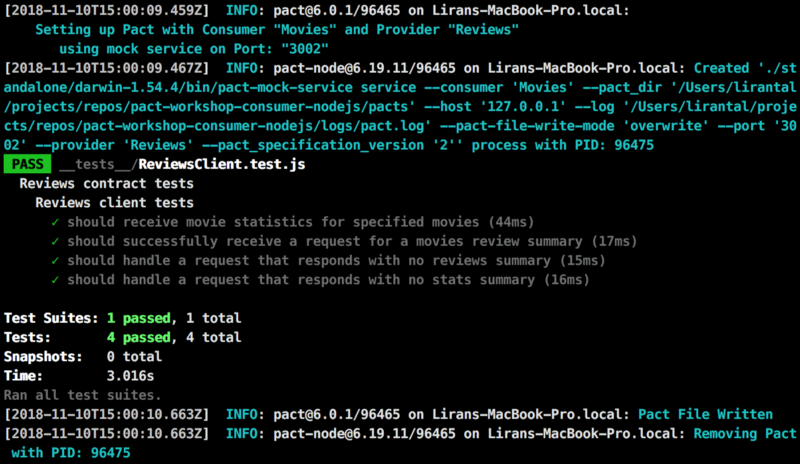Click the 'with PID: 96475' last line
The image size is (800, 464).
(x=71, y=453)
